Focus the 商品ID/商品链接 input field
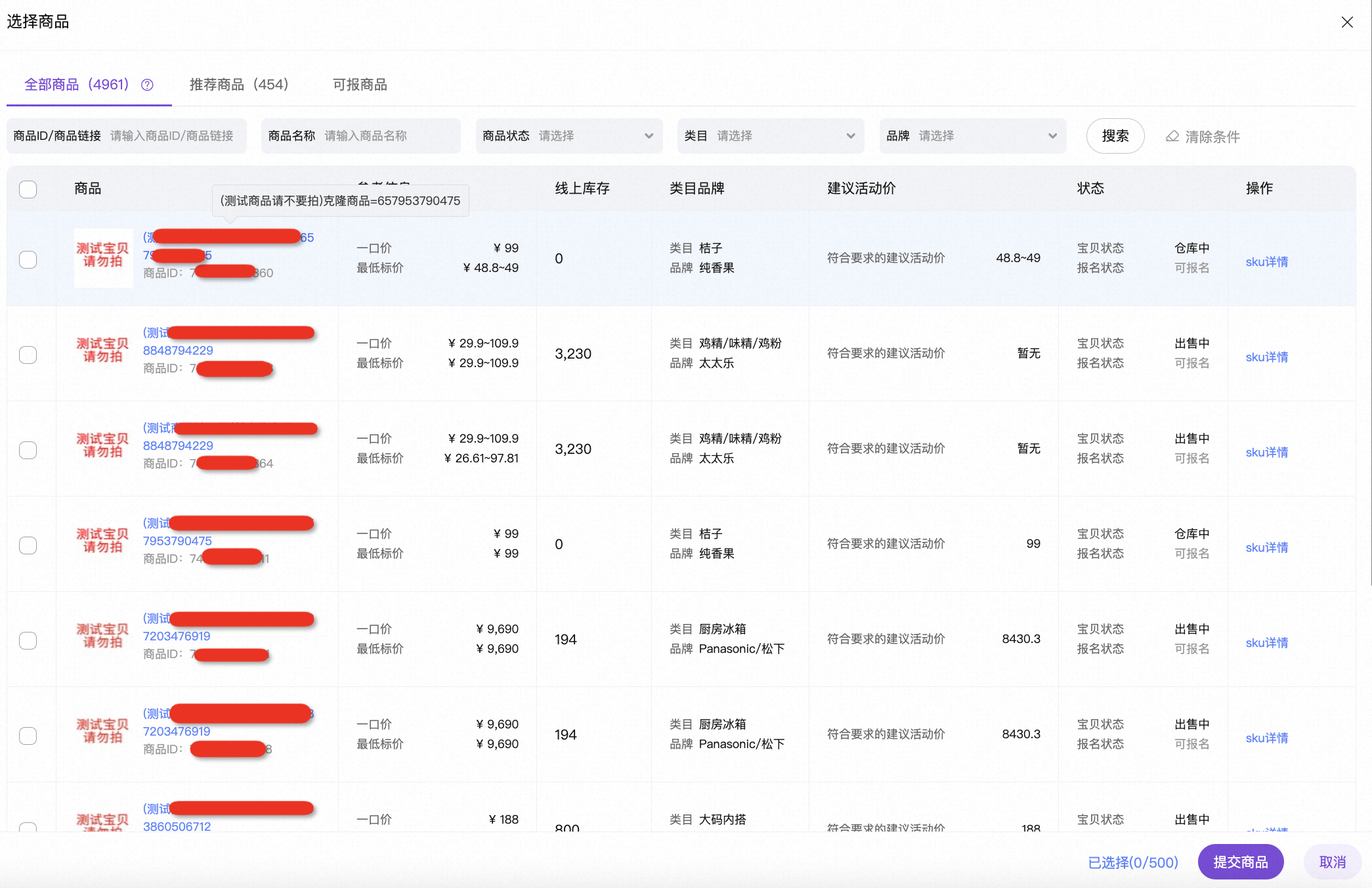Image resolution: width=1372 pixels, height=888 pixels. tap(127, 136)
